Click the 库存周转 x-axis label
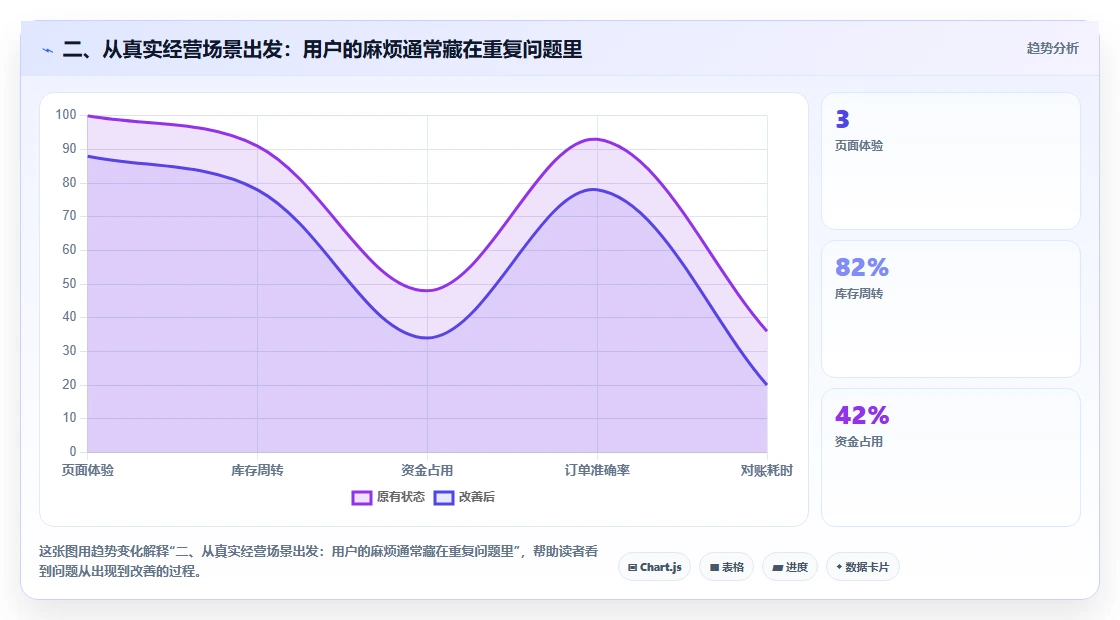Image resolution: width=1120 pixels, height=620 pixels. point(257,470)
